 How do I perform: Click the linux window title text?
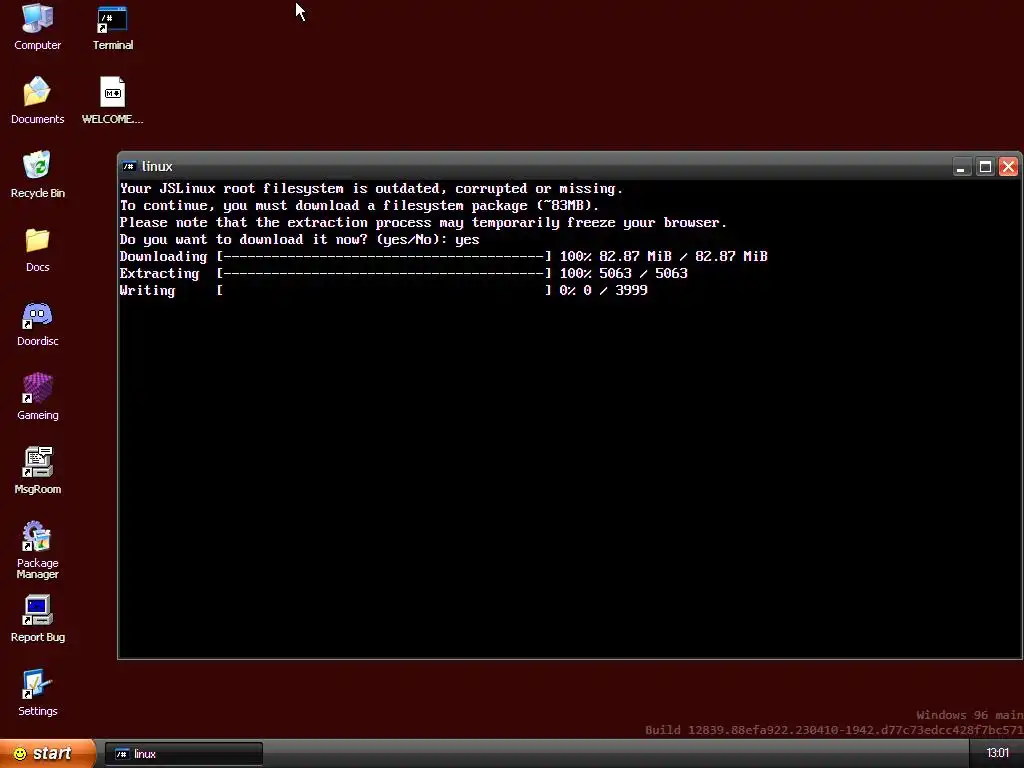[x=157, y=167]
